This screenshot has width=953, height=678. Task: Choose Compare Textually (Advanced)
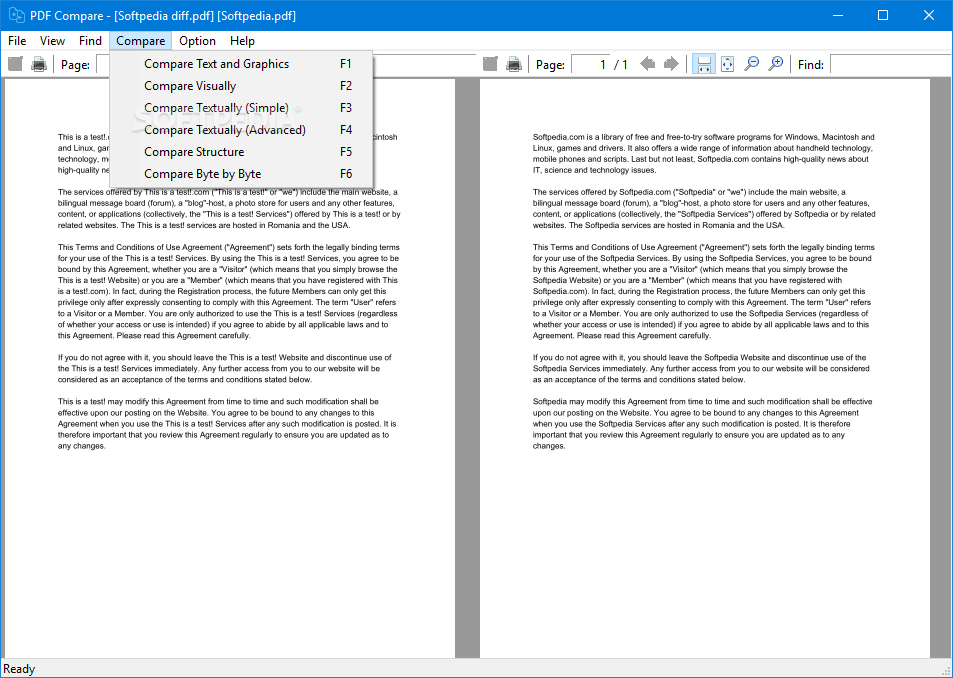pyautogui.click(x=241, y=129)
